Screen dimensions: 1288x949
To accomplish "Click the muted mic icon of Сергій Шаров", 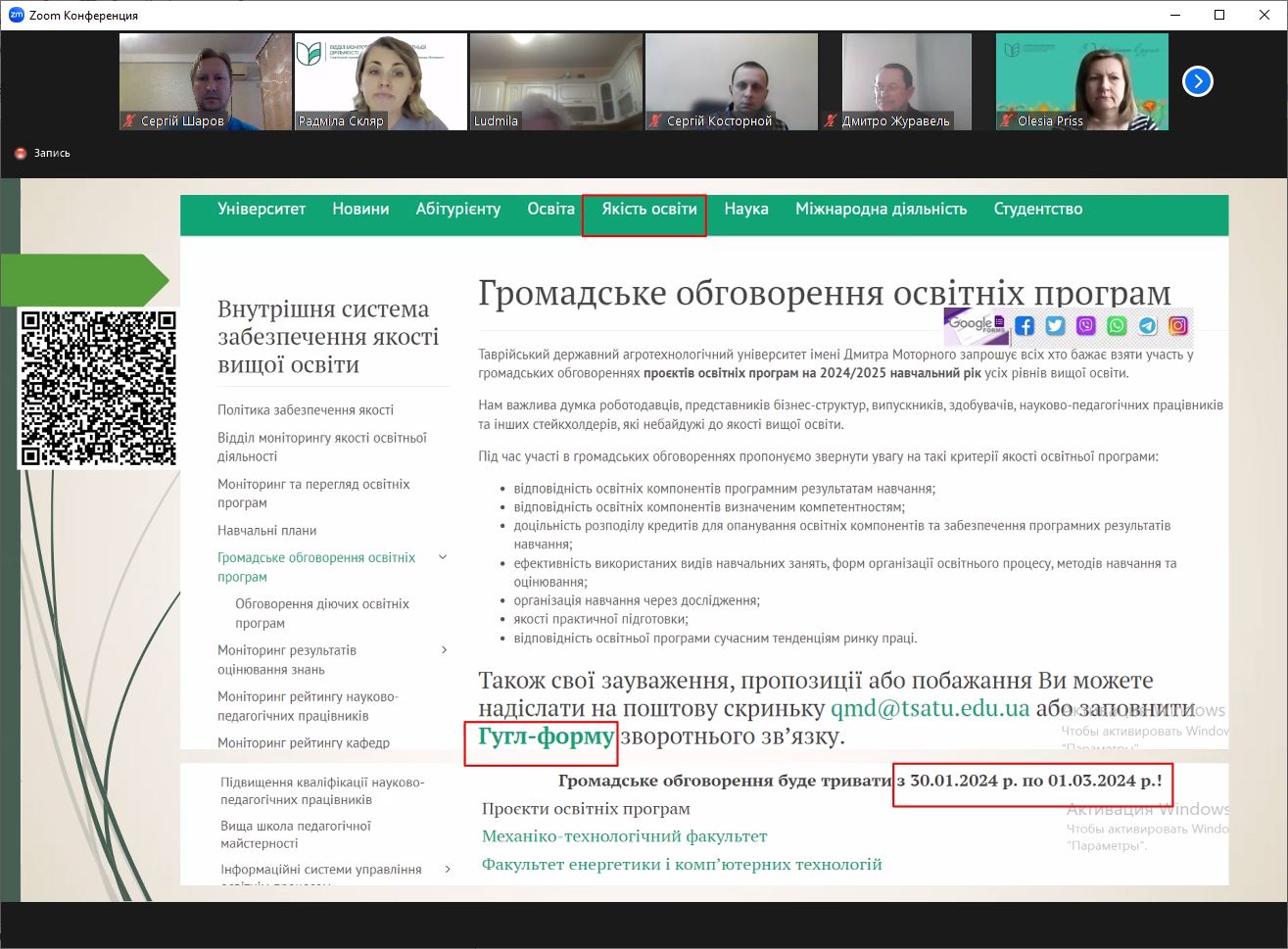I will pyautogui.click(x=129, y=121).
